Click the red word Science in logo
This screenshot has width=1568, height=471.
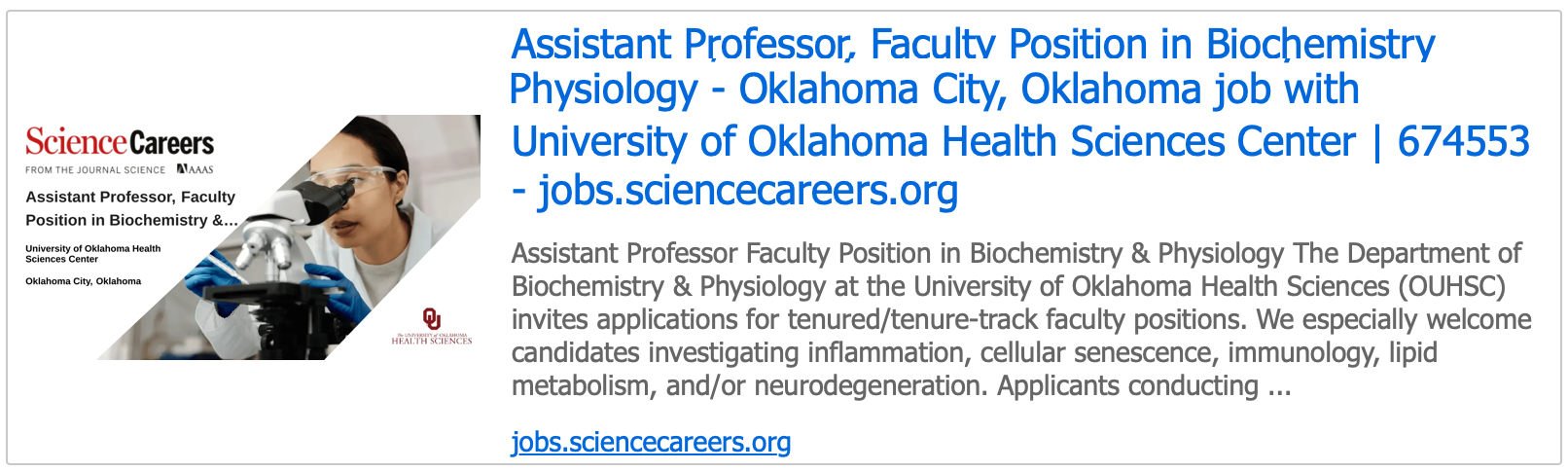(x=76, y=143)
